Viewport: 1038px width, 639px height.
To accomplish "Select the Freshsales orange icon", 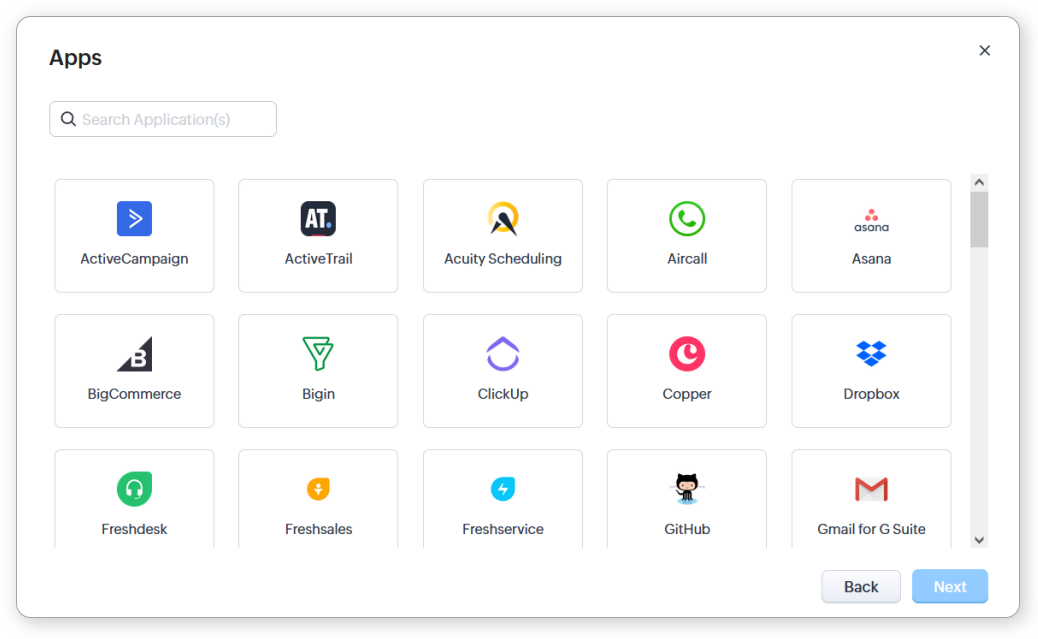I will 318,489.
